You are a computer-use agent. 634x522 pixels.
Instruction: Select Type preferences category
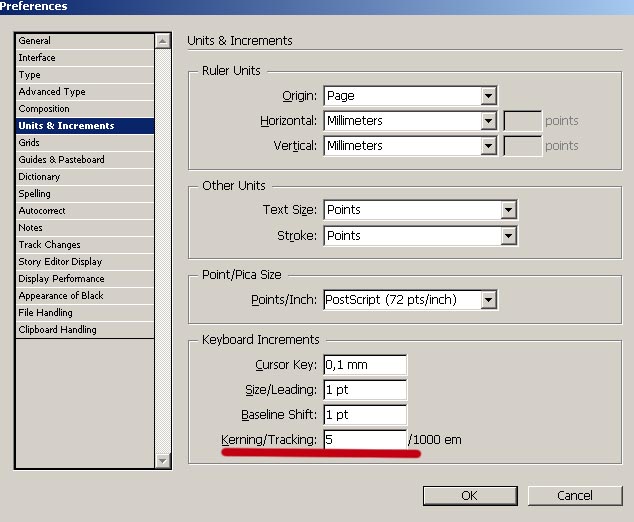tap(85, 75)
